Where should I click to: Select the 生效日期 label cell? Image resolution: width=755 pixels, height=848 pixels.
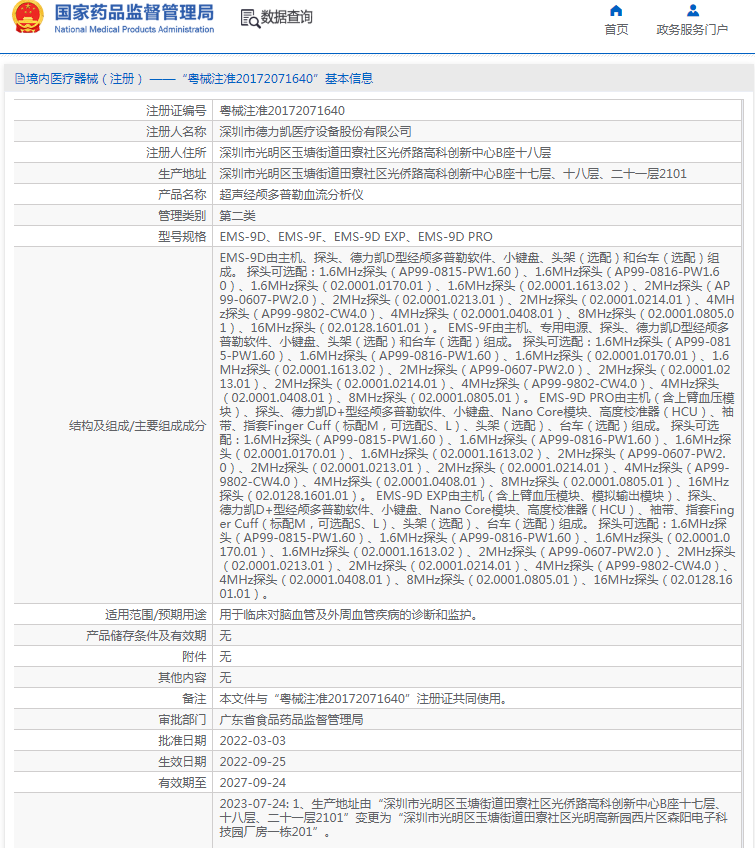113,762
